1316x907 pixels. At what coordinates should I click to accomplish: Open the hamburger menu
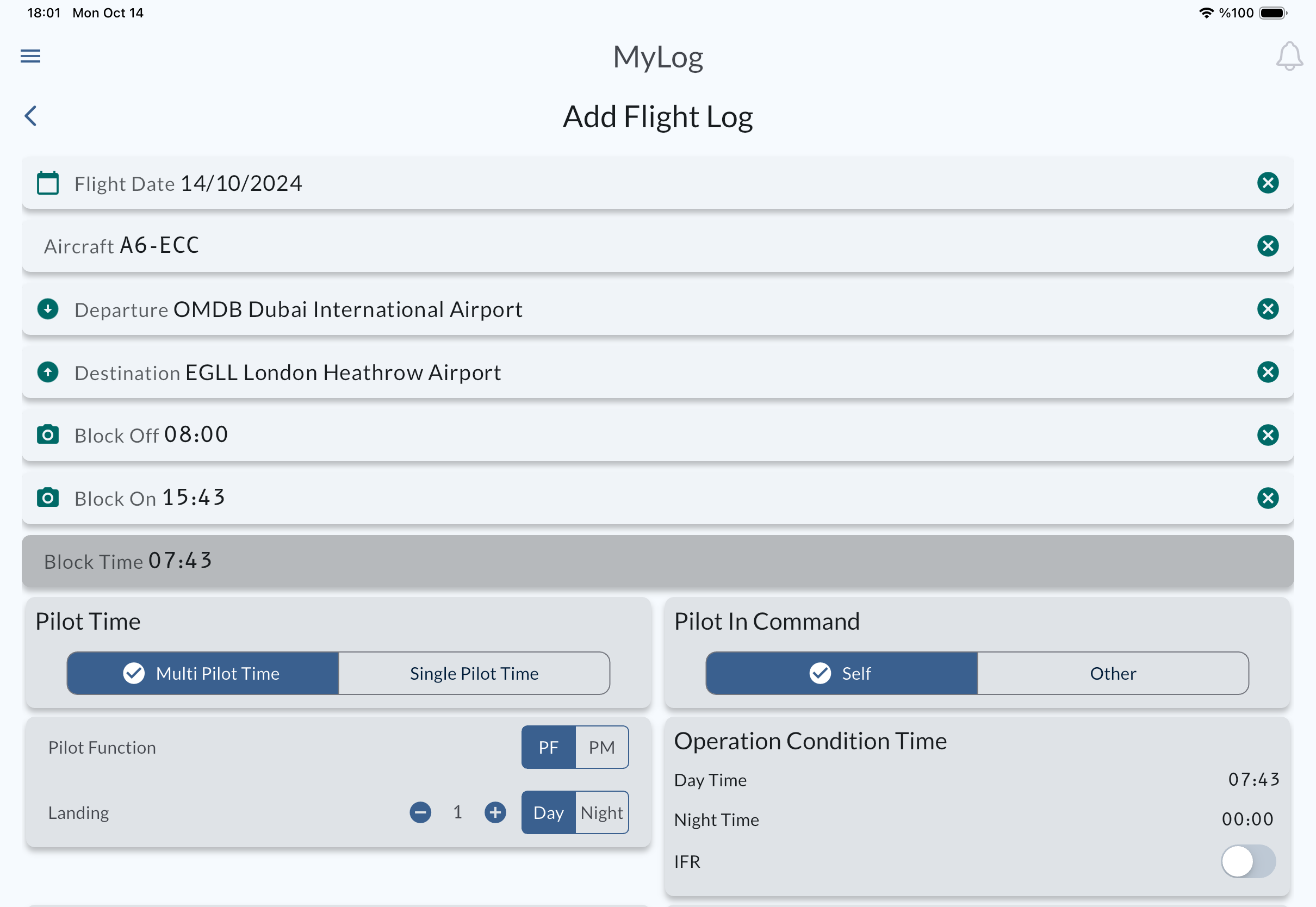[x=30, y=56]
